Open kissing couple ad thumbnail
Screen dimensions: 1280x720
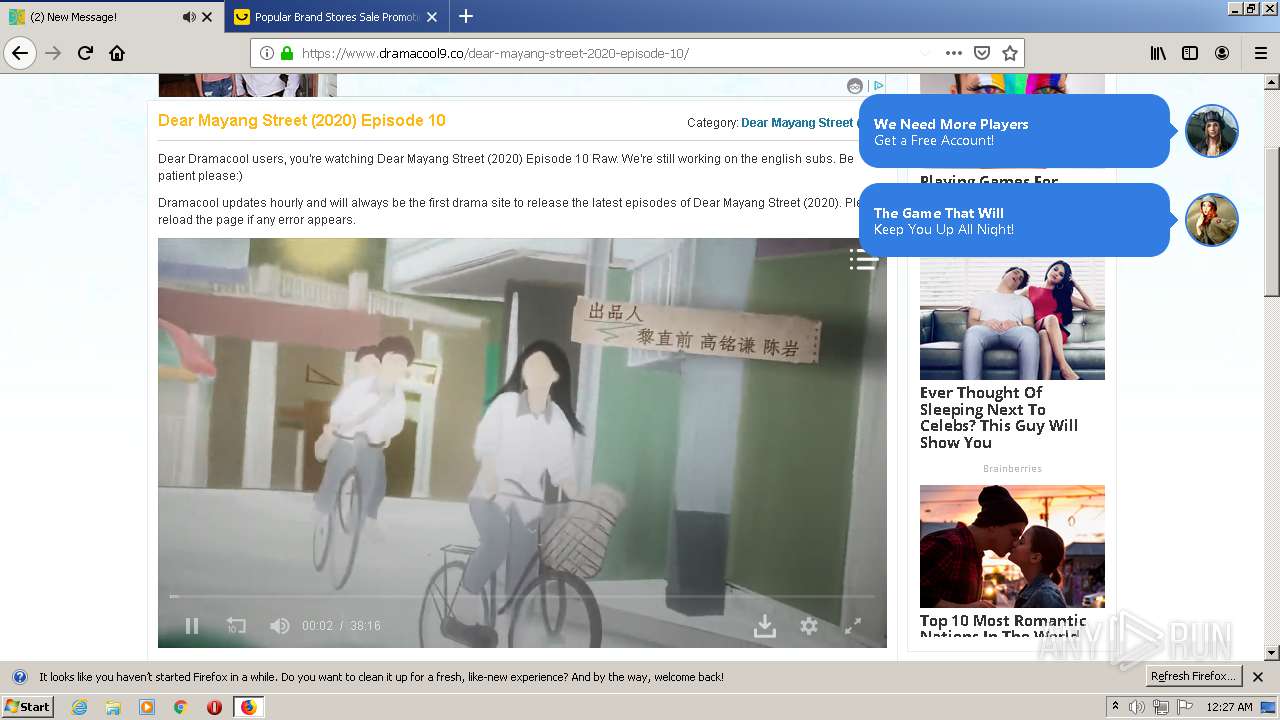(1012, 546)
